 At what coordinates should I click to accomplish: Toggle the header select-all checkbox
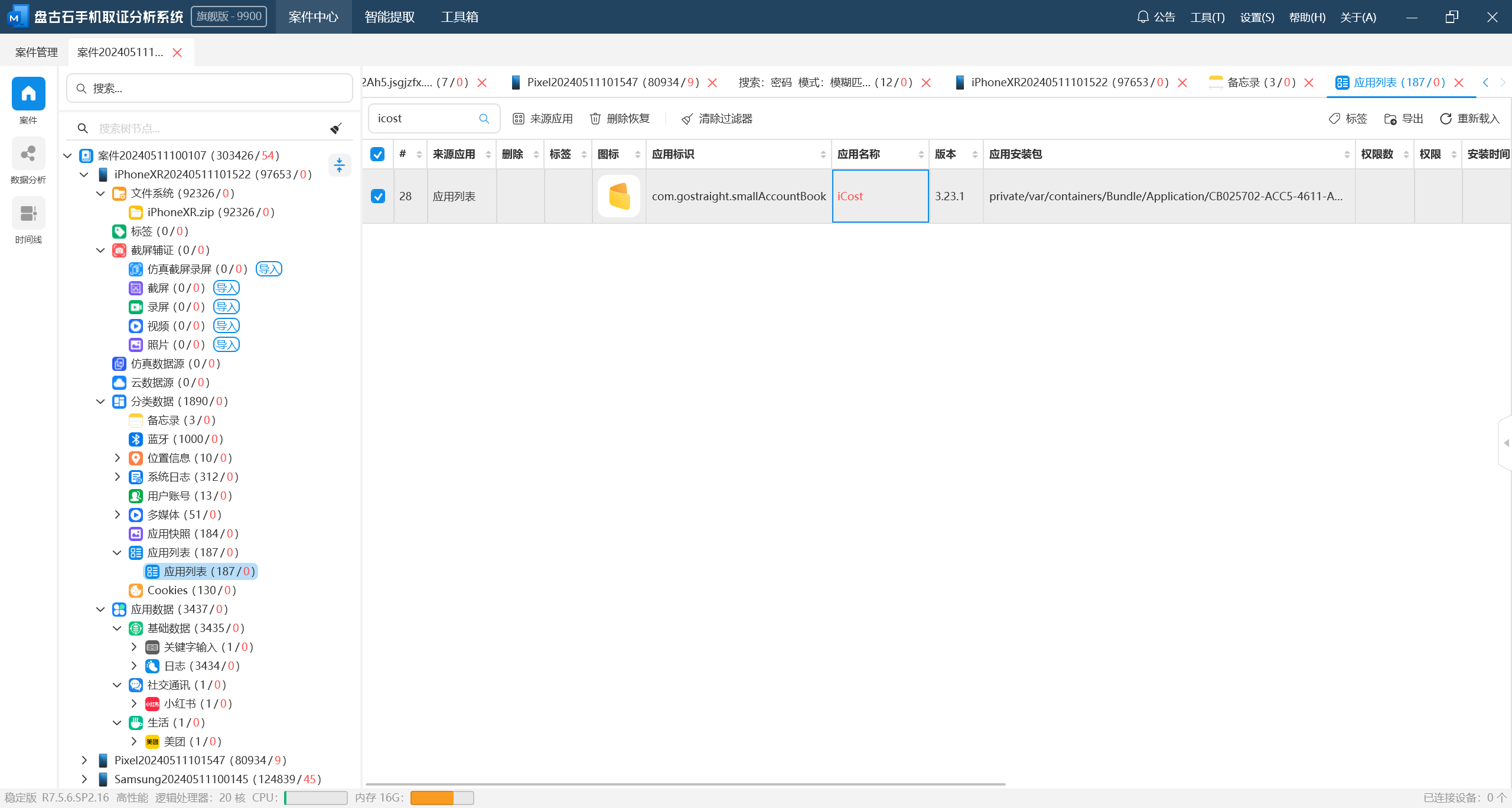tap(377, 154)
